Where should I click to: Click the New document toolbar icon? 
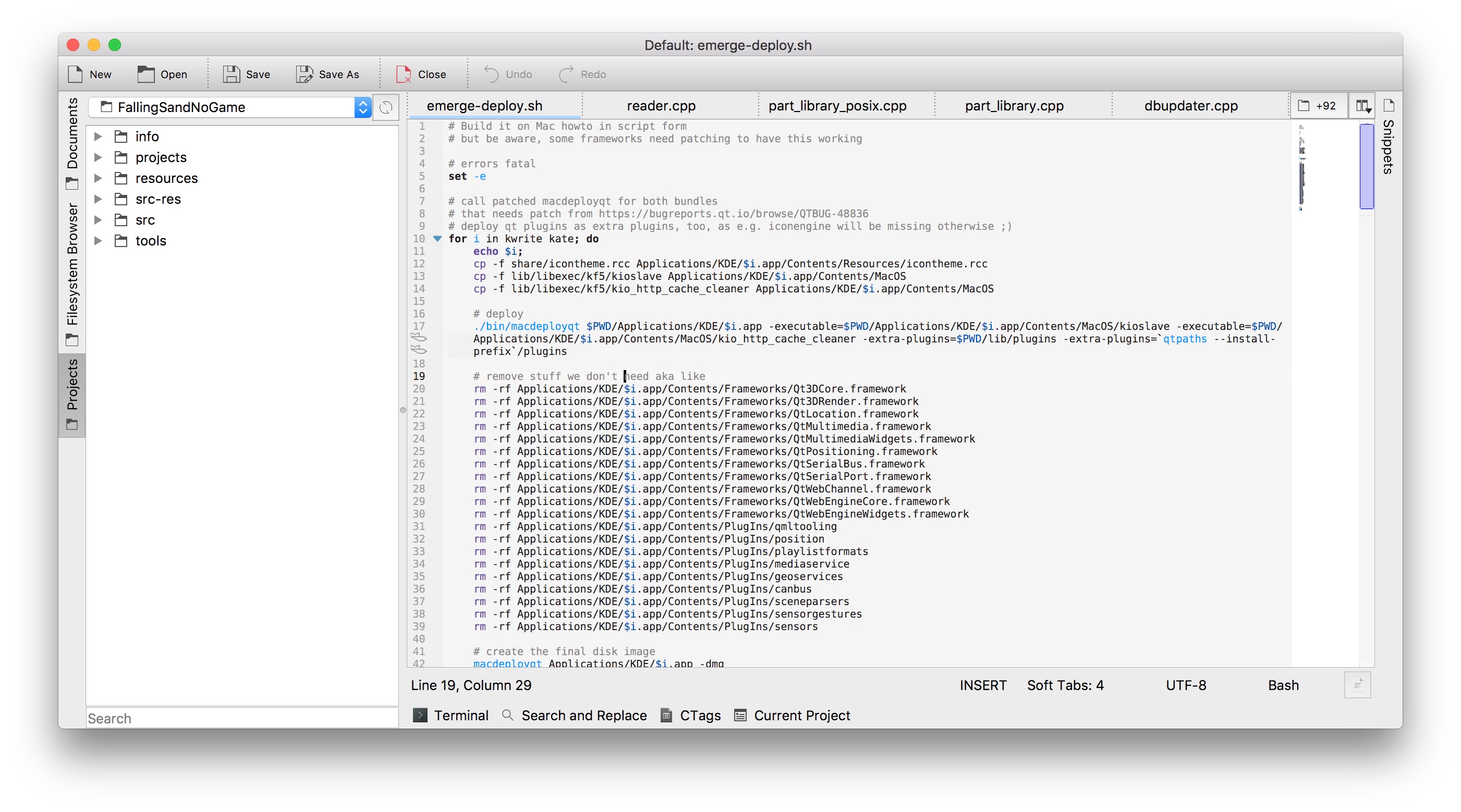click(76, 75)
